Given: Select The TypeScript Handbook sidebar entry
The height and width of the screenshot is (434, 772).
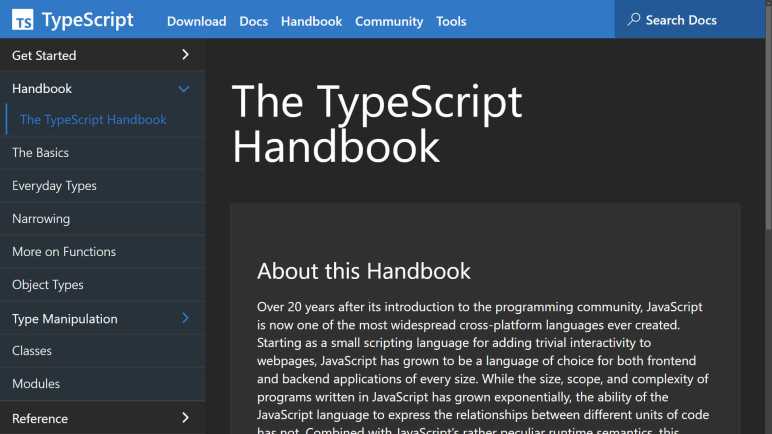Looking at the screenshot, I should coord(93,120).
